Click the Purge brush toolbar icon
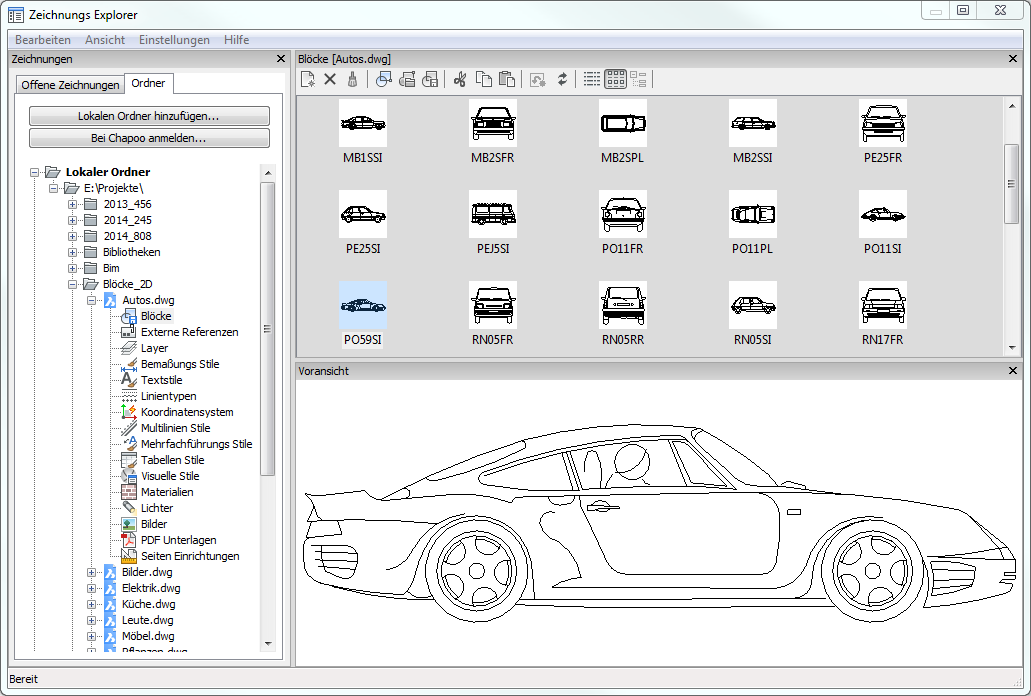Screen dimensions: 1031x696 (x=352, y=79)
